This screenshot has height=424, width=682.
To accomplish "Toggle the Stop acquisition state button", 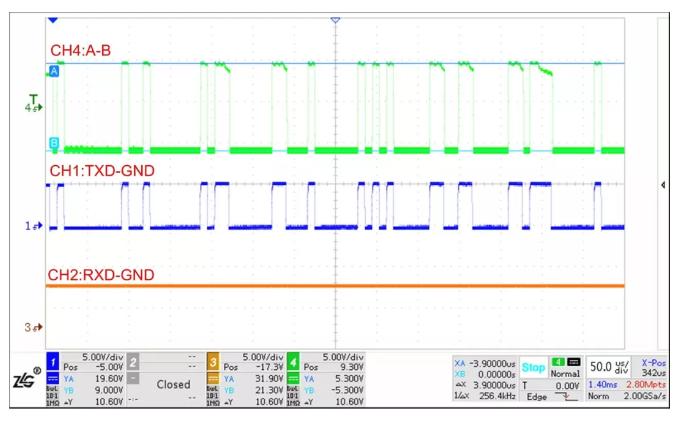I will [x=531, y=368].
